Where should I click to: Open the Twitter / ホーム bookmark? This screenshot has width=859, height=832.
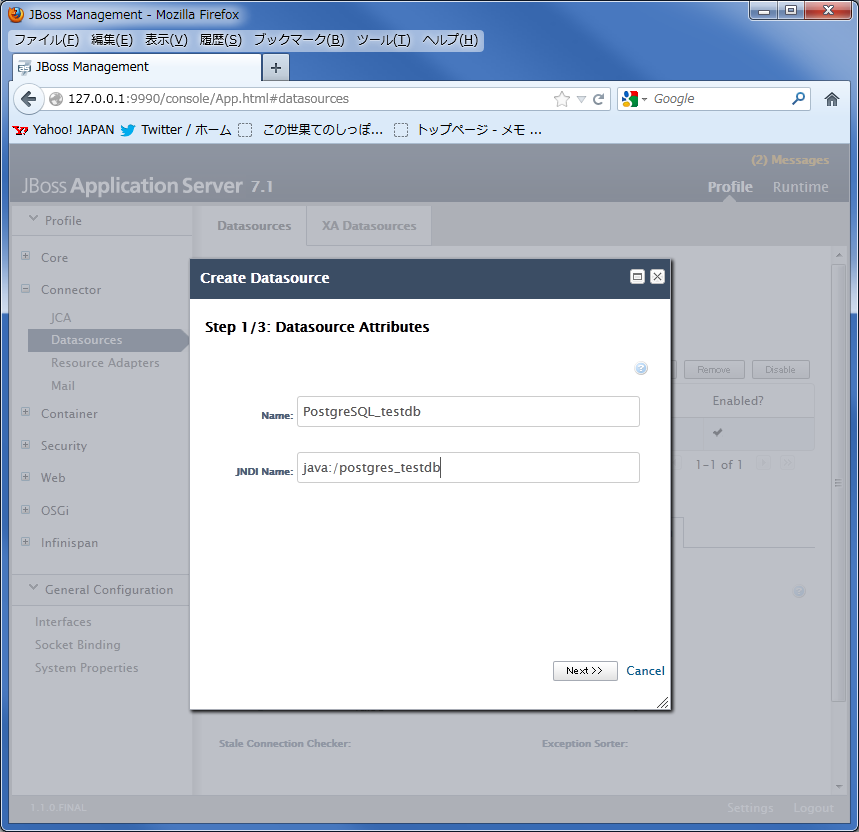176,130
